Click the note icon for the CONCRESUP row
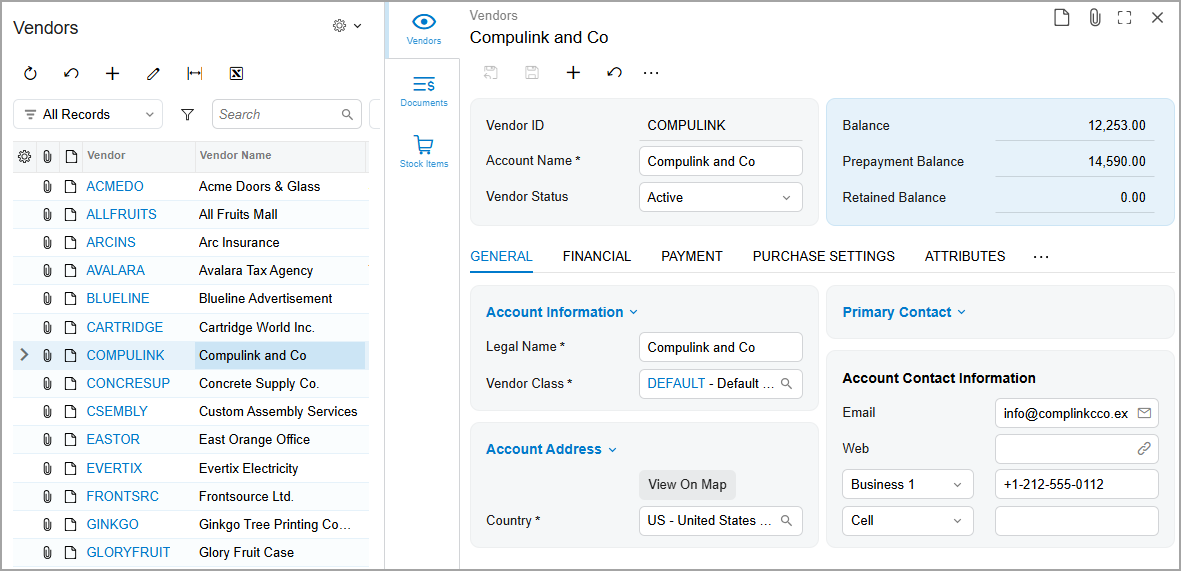The height and width of the screenshot is (571, 1181). 71,383
